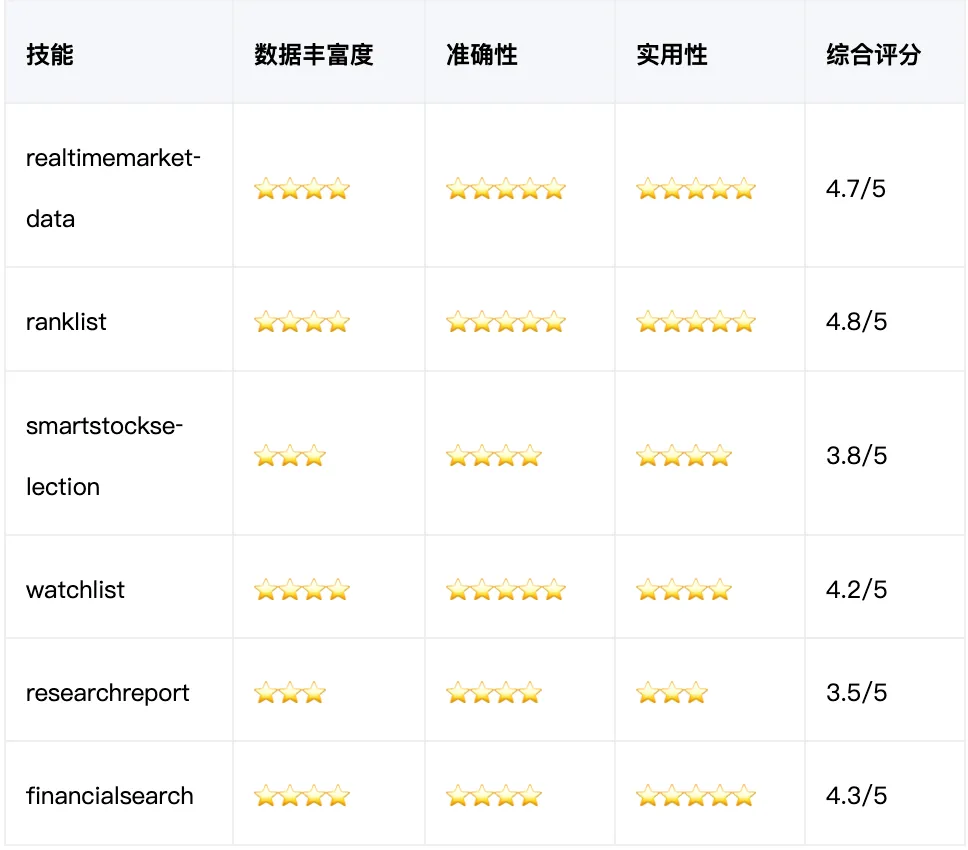Click researchreport's 3.5/5 overall score
The image size is (968, 850).
(x=856, y=693)
